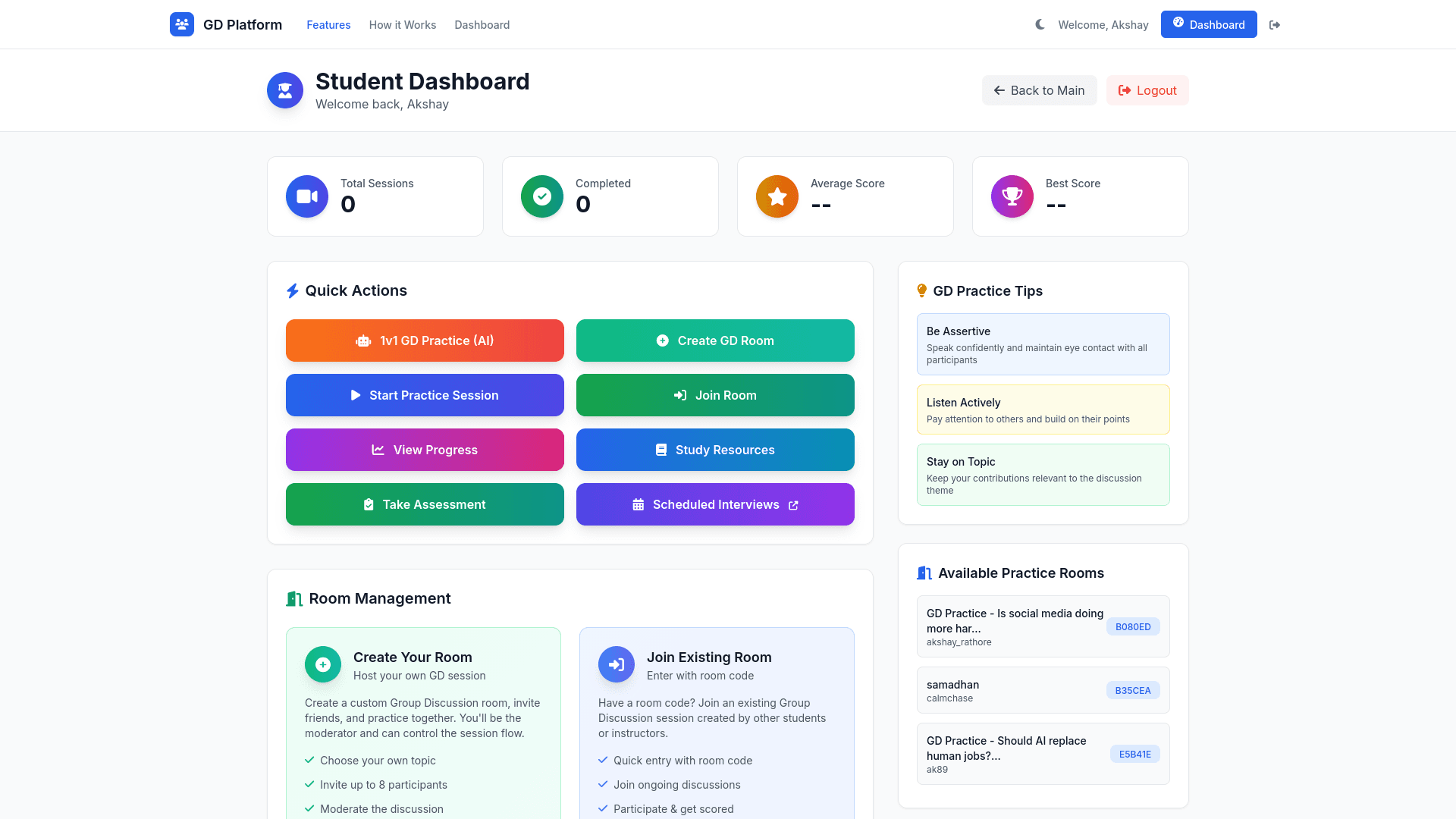
Task: Click the Create GD Room button
Action: (x=715, y=340)
